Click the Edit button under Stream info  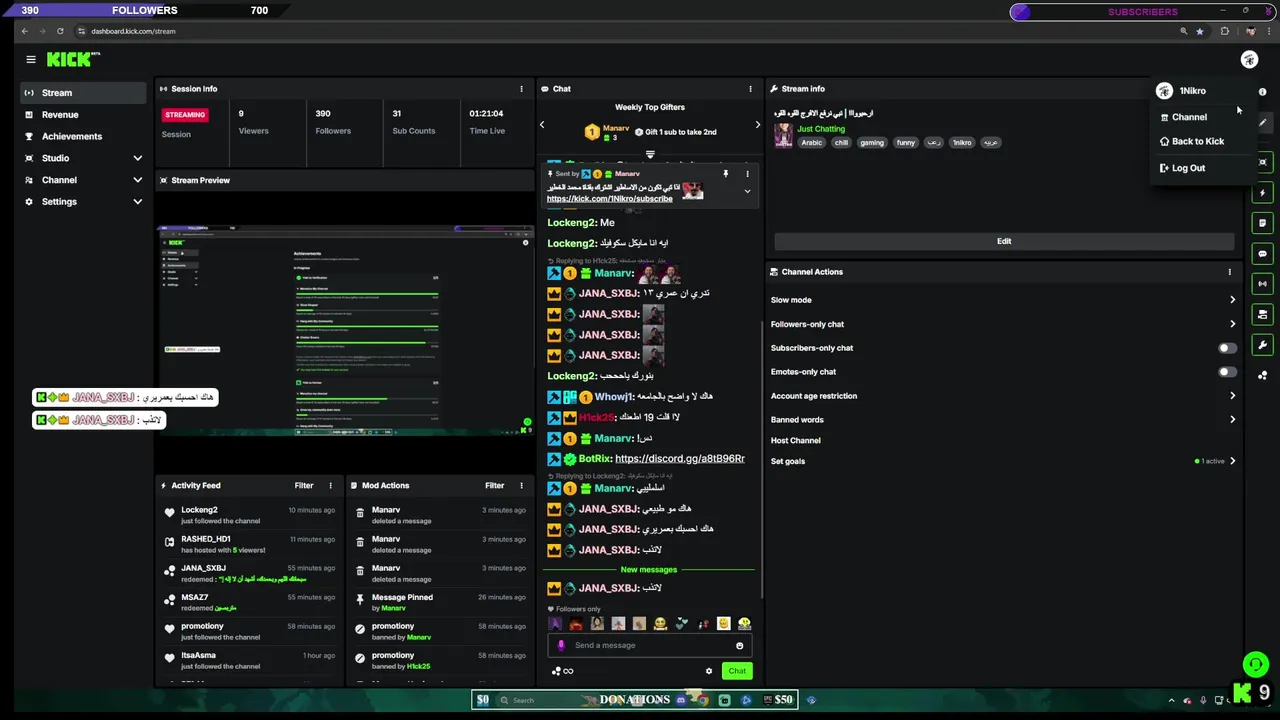coord(1004,241)
